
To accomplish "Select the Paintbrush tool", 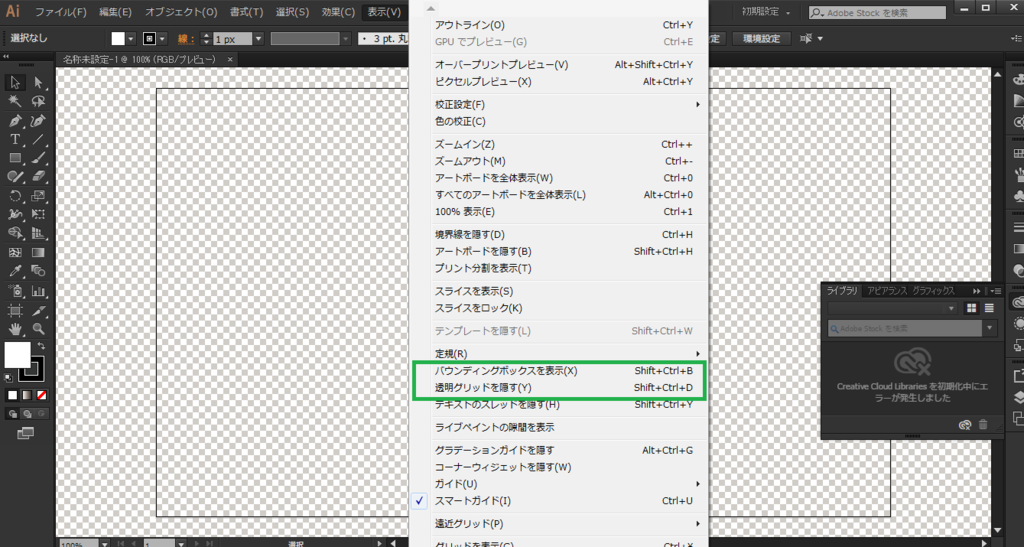I will [x=39, y=158].
